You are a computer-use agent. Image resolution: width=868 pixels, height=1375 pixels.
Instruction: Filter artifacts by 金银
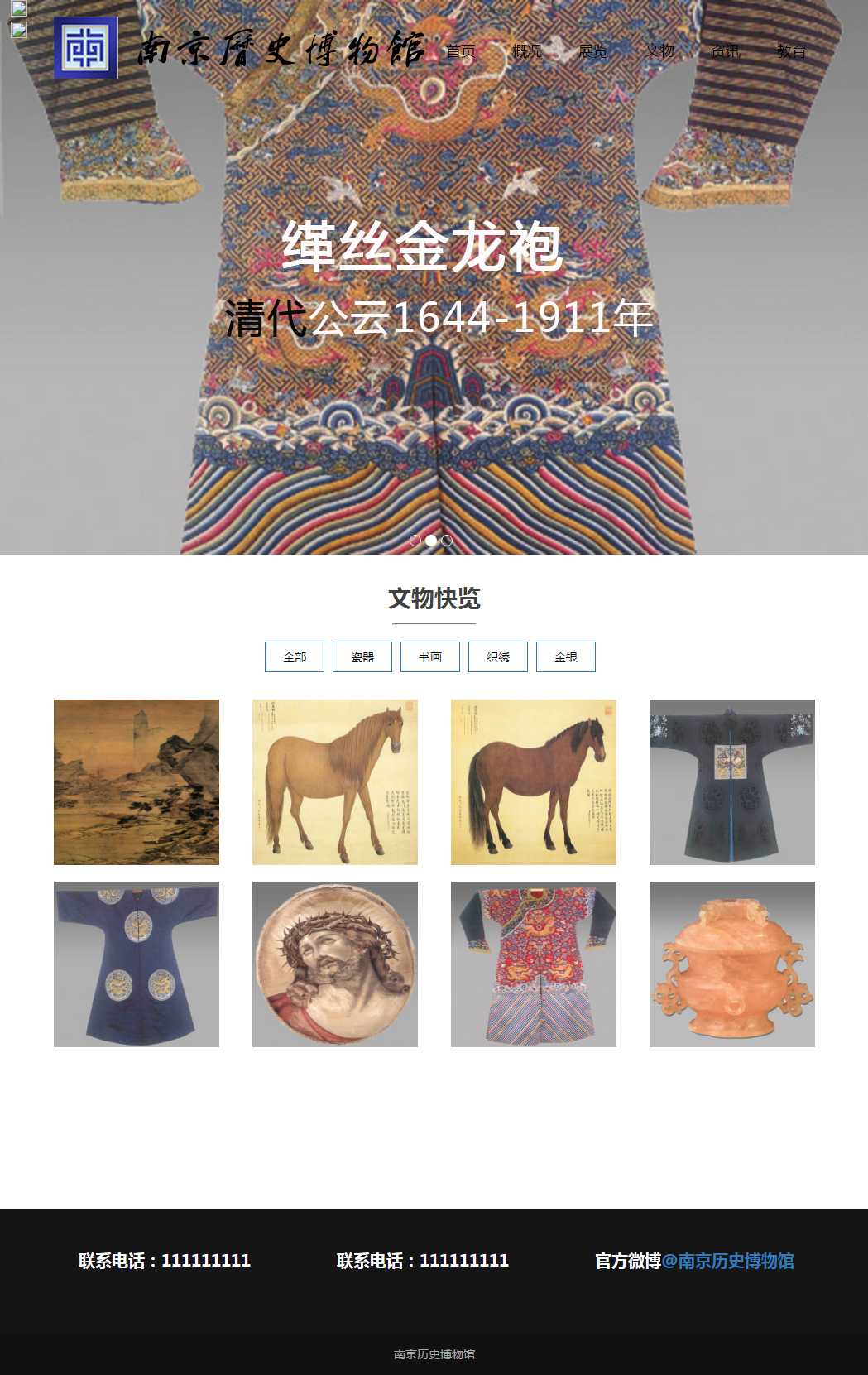click(566, 656)
